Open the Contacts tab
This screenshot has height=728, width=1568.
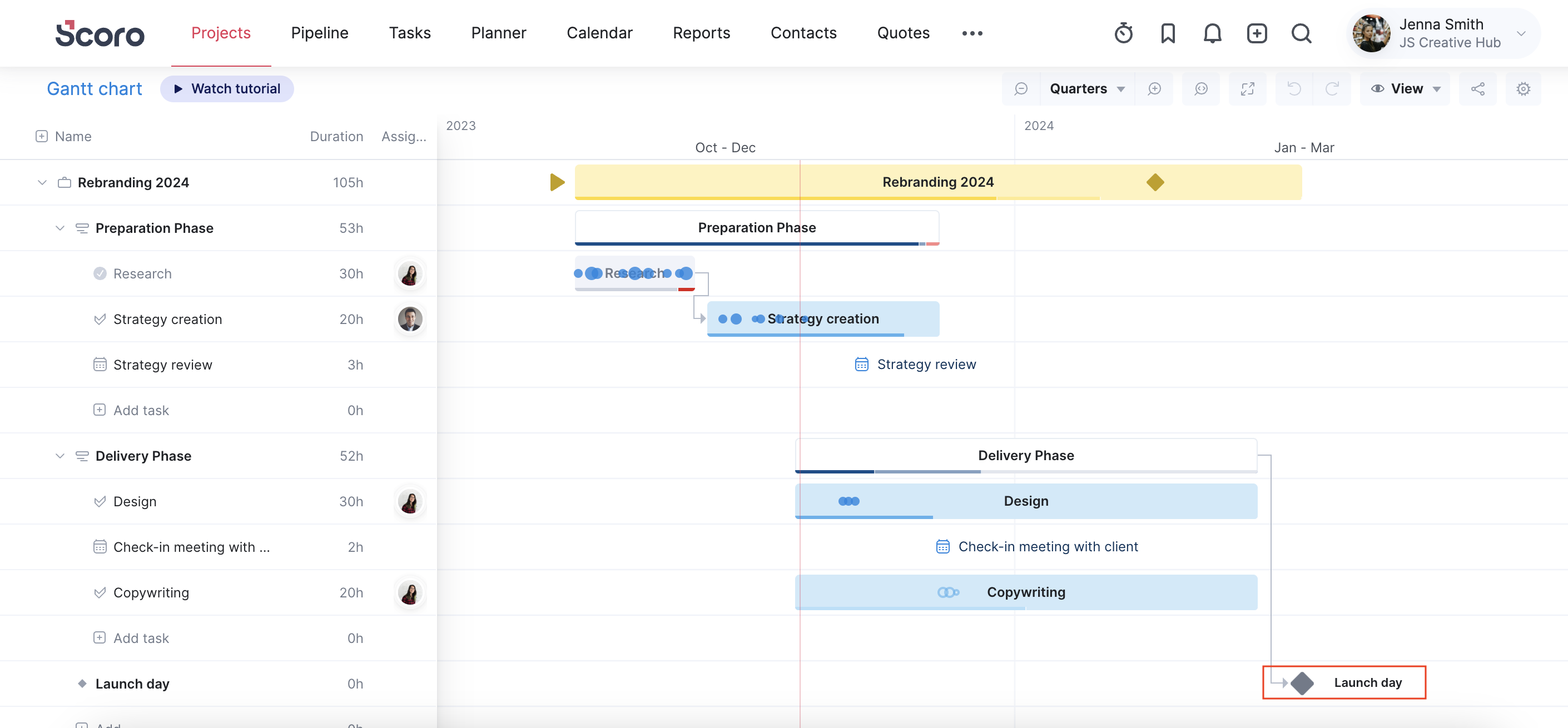coord(803,33)
